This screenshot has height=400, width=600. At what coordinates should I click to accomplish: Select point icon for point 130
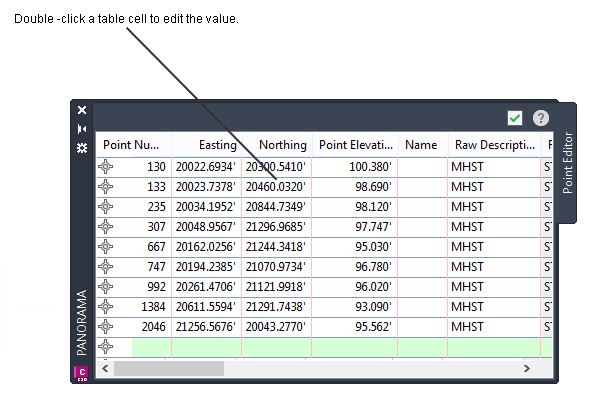pyautogui.click(x=106, y=167)
